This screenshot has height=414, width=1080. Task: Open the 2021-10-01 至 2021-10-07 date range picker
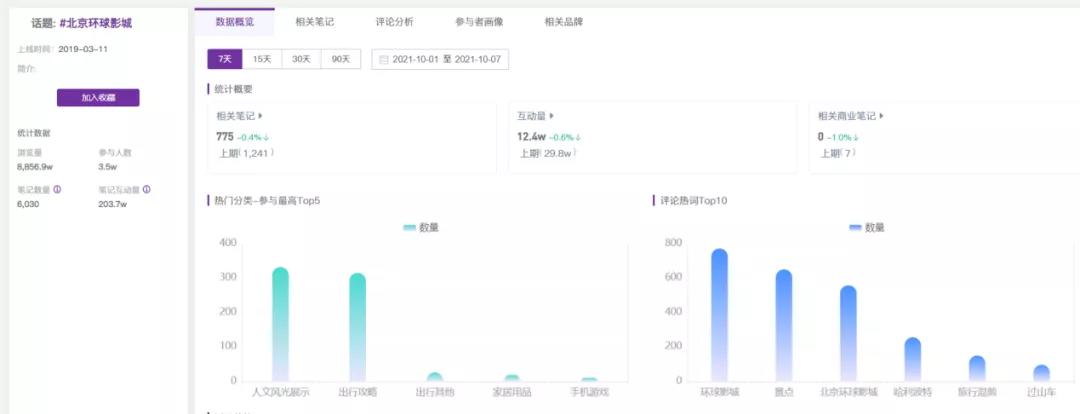(440, 59)
